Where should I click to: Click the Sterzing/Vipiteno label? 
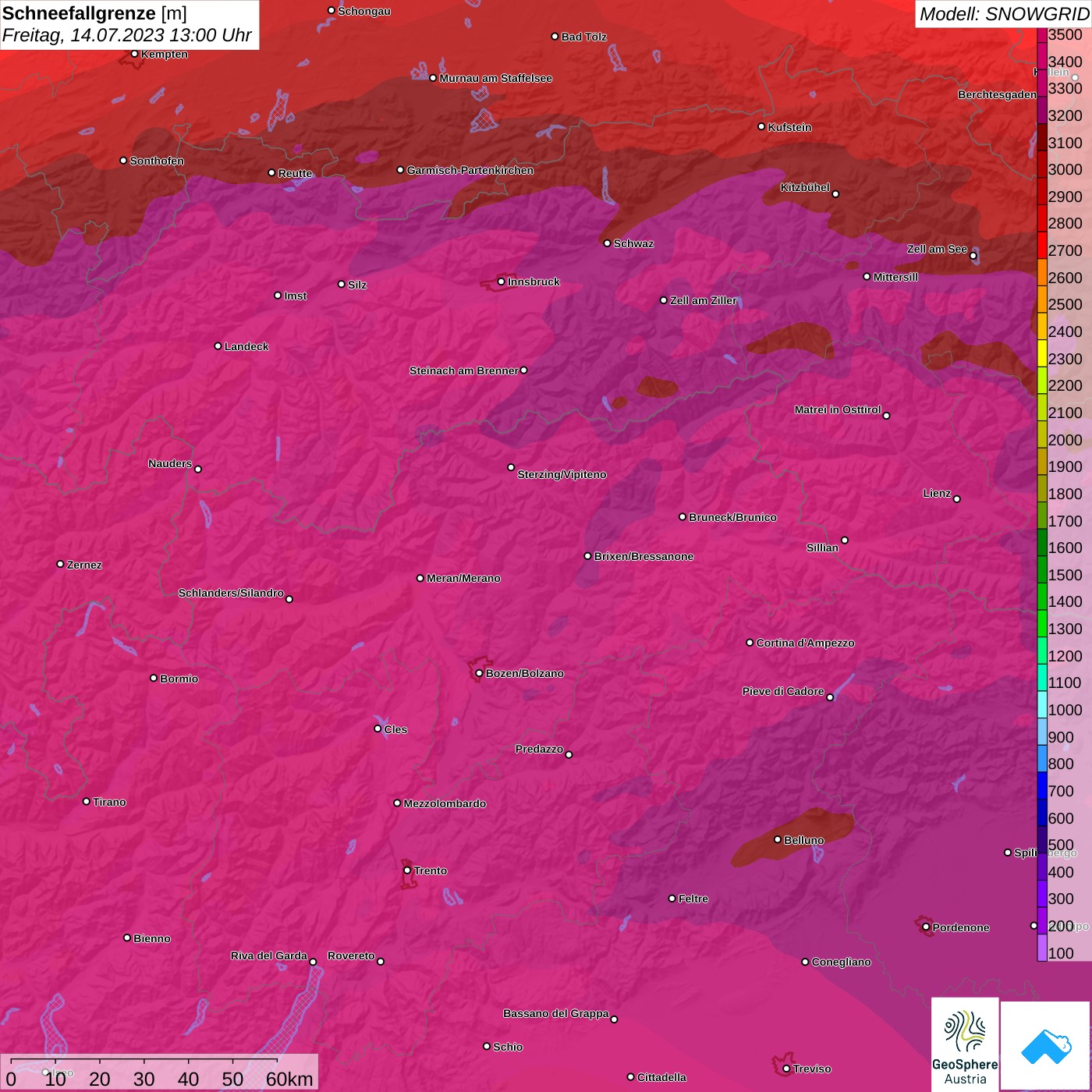click(562, 474)
